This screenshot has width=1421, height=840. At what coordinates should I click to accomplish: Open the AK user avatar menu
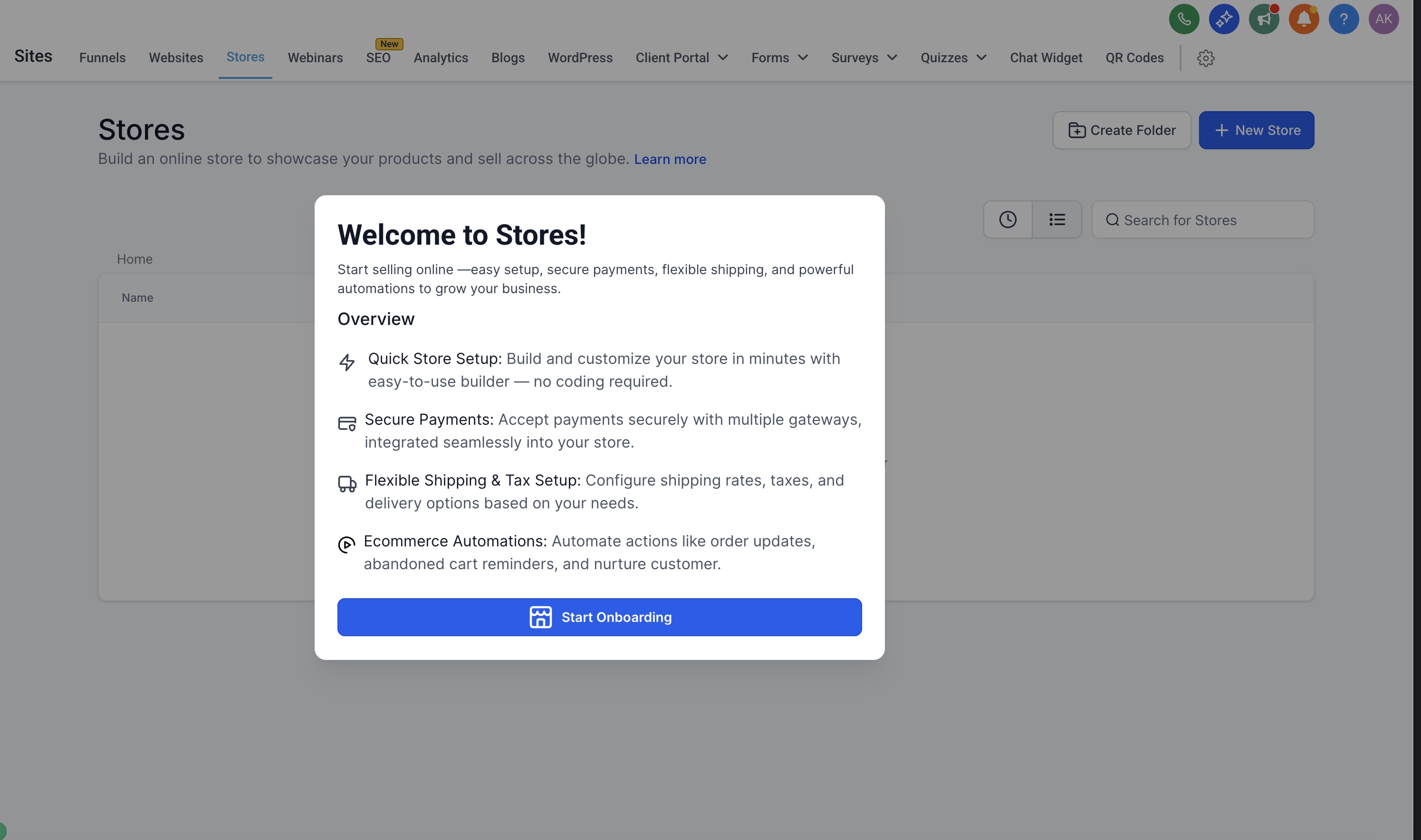[x=1383, y=19]
